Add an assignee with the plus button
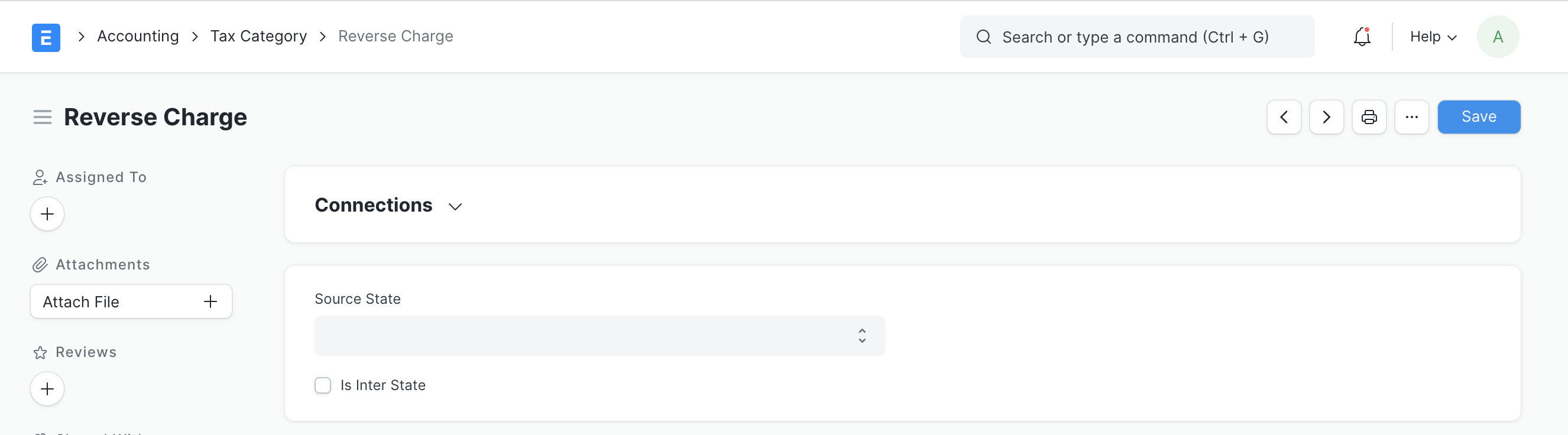The image size is (1568, 435). pyautogui.click(x=47, y=213)
